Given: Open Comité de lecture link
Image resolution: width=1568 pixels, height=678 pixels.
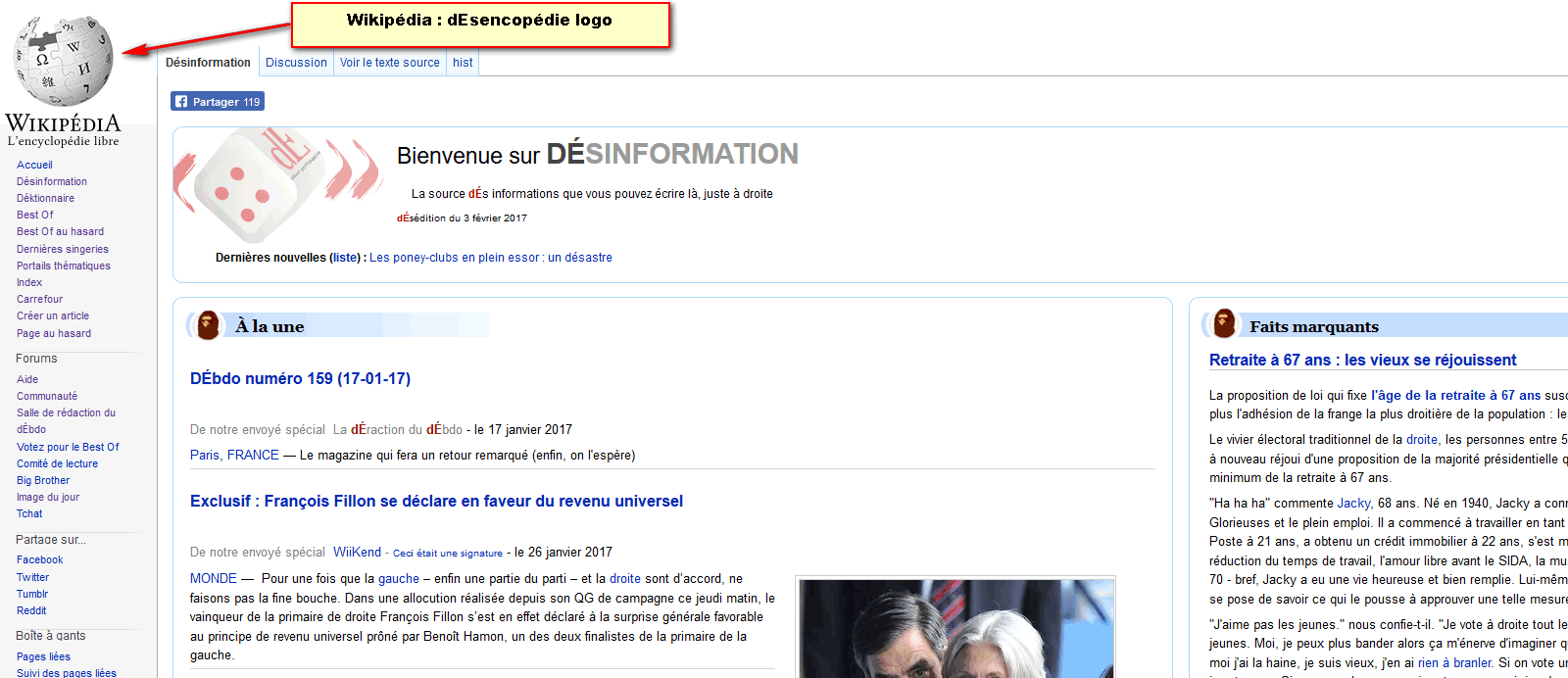Looking at the screenshot, I should click(x=57, y=463).
